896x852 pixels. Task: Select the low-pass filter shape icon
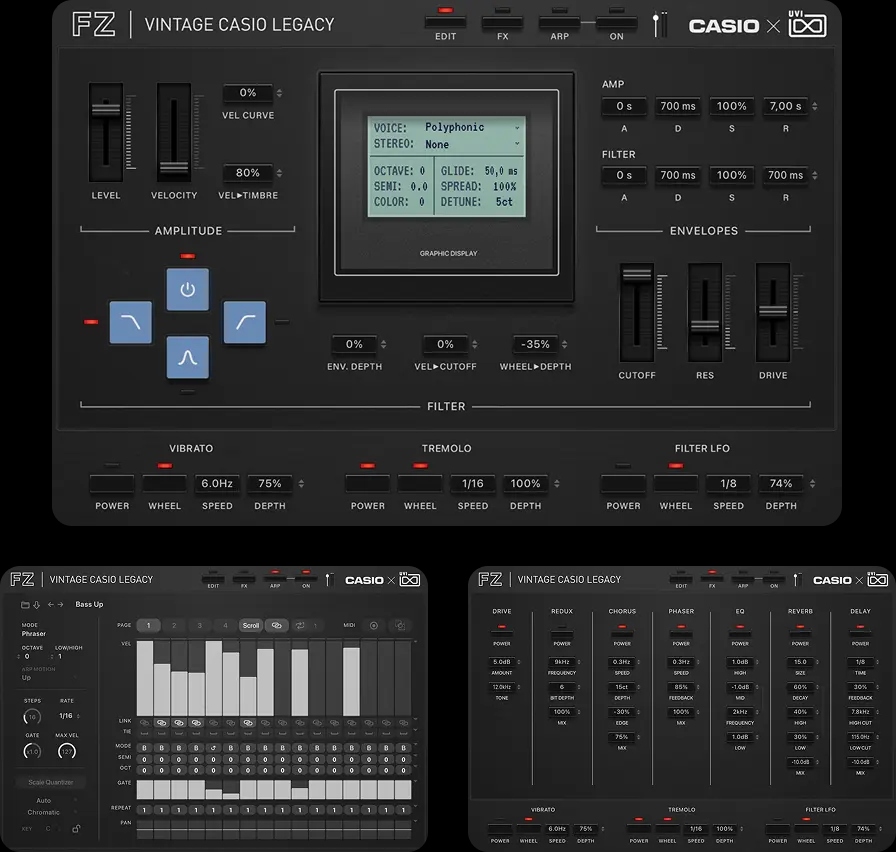click(130, 322)
